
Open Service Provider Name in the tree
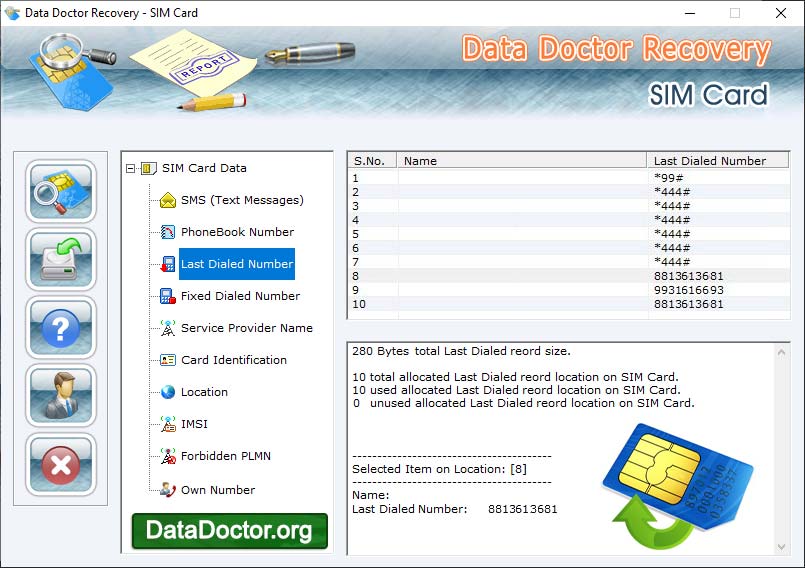pyautogui.click(x=246, y=328)
